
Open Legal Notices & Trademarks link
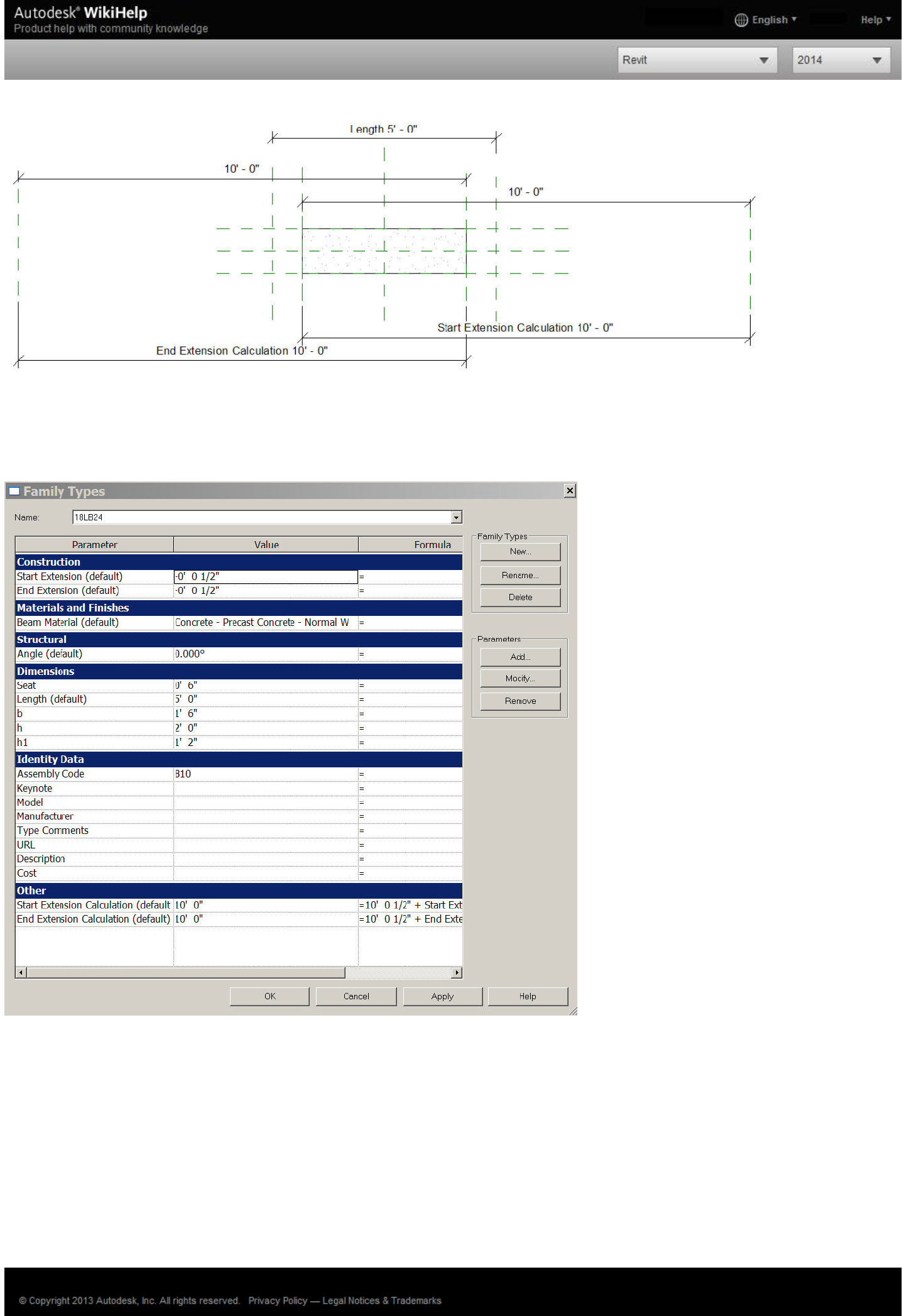[x=382, y=1301]
